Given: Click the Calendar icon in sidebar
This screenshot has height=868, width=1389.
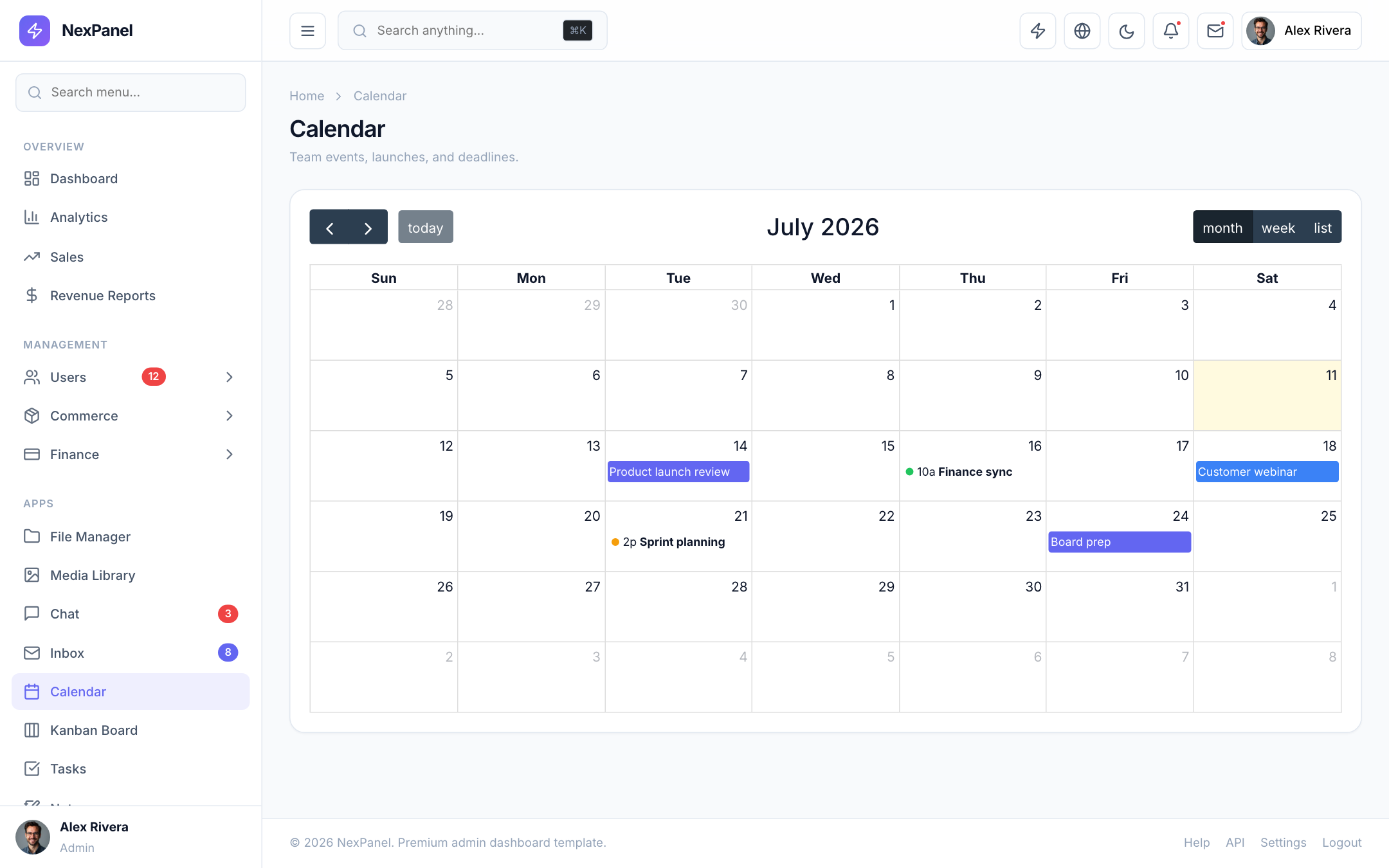Looking at the screenshot, I should click(32, 691).
